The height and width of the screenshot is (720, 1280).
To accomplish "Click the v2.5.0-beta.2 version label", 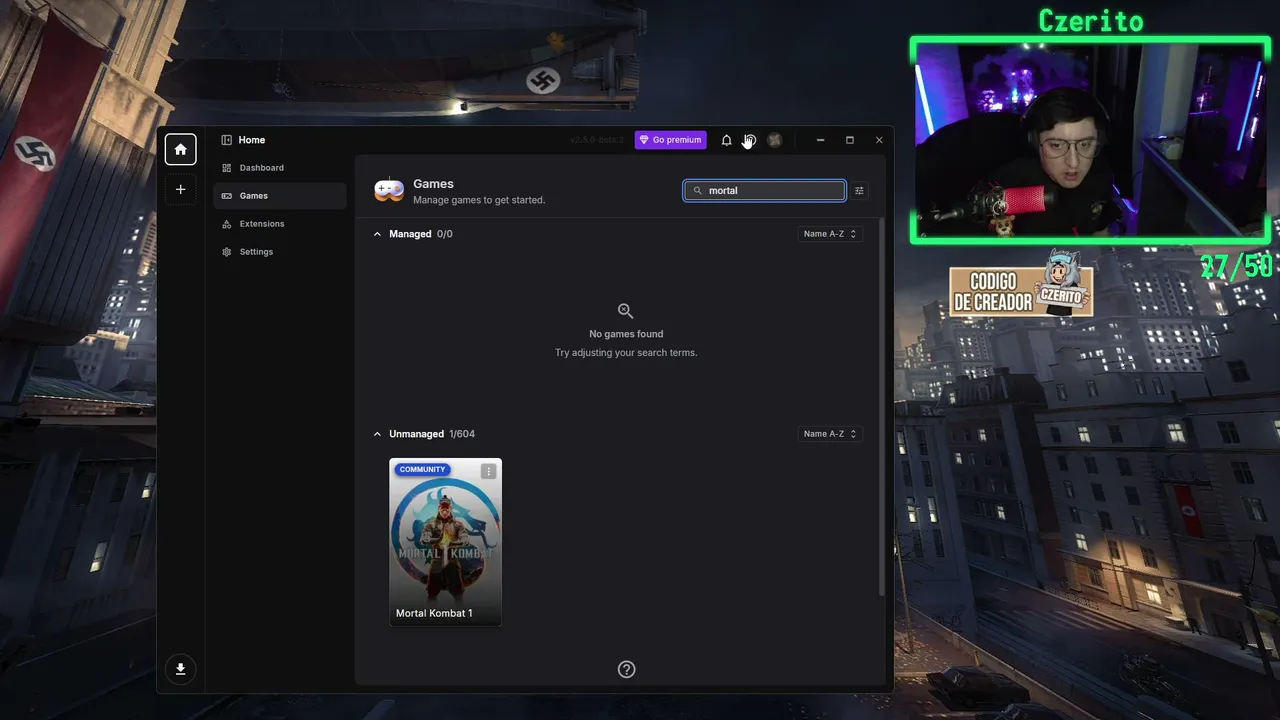I will (x=597, y=140).
